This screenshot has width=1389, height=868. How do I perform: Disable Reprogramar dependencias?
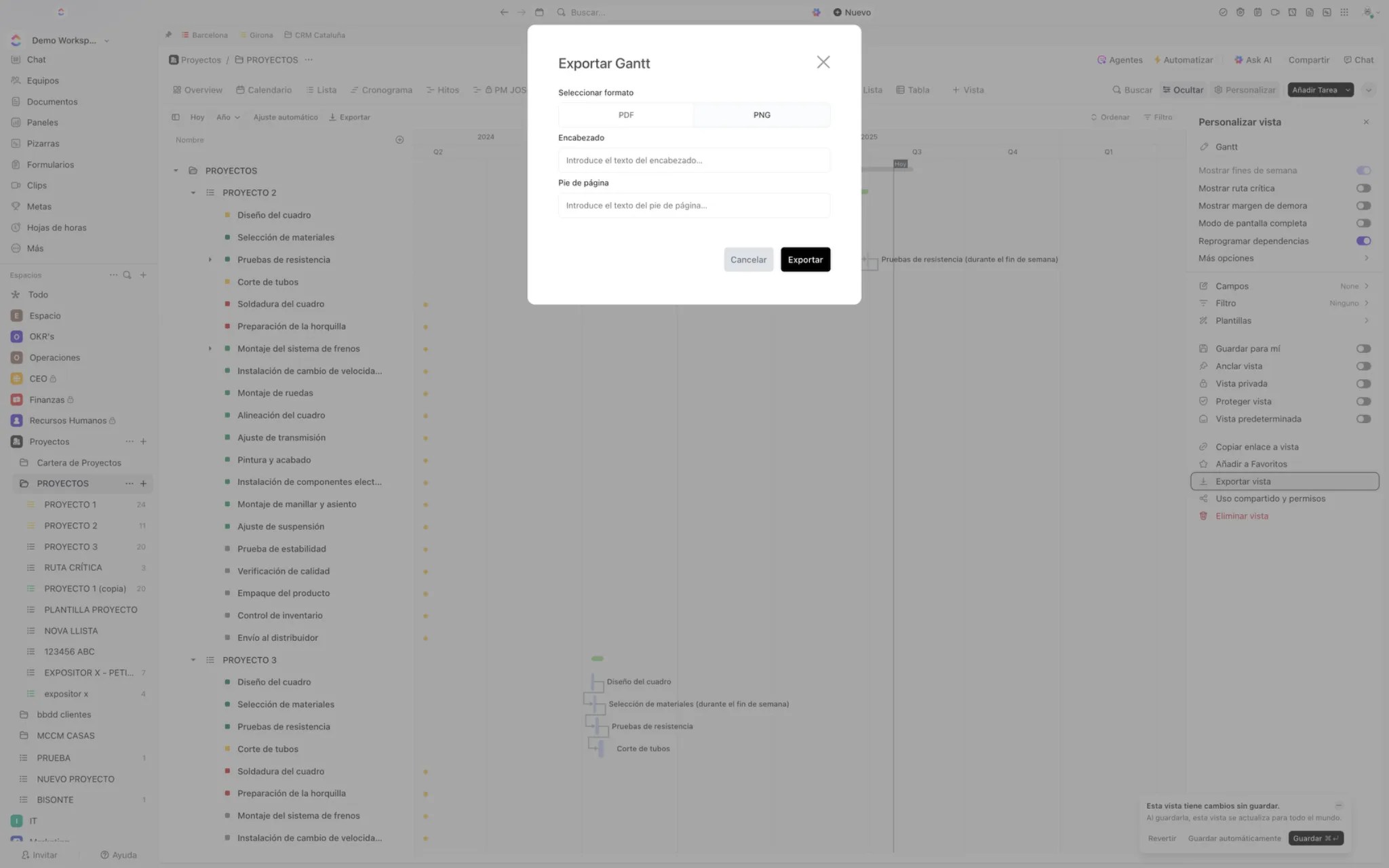[1365, 241]
